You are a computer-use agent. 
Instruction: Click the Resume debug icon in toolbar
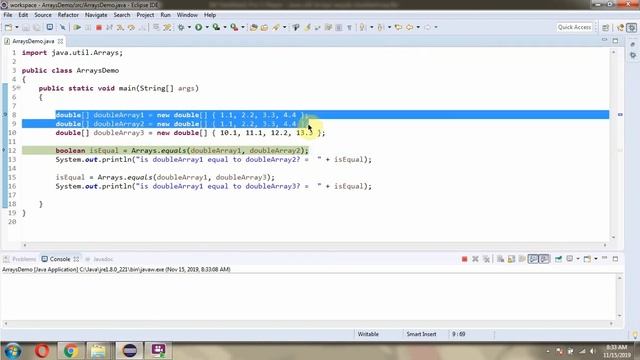77,27
